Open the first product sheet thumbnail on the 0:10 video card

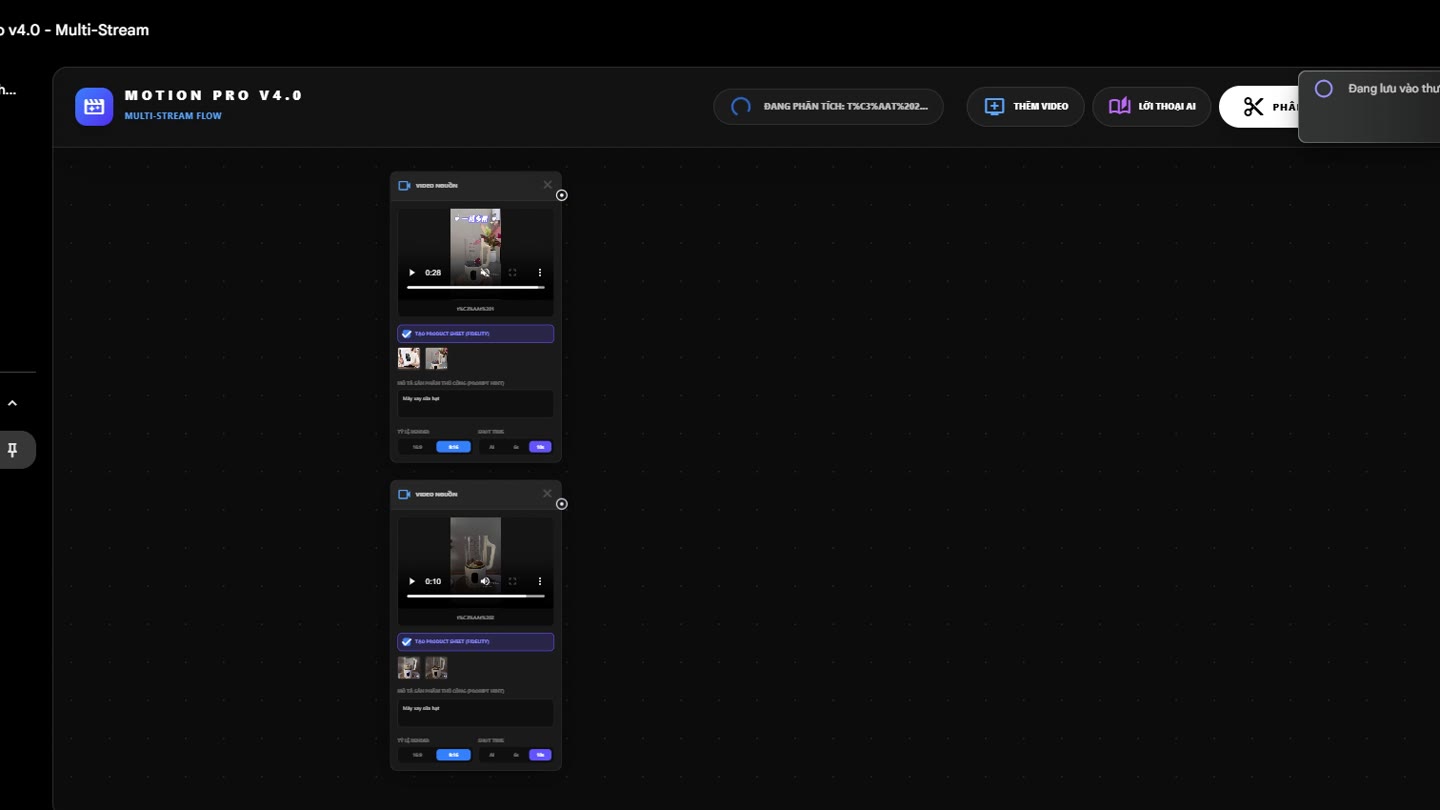(409, 667)
